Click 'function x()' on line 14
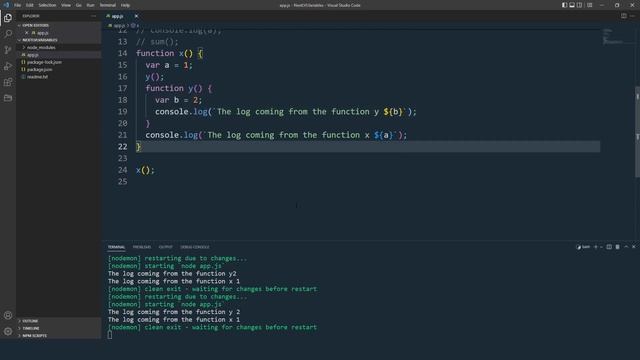The width and height of the screenshot is (640, 360). pos(164,53)
